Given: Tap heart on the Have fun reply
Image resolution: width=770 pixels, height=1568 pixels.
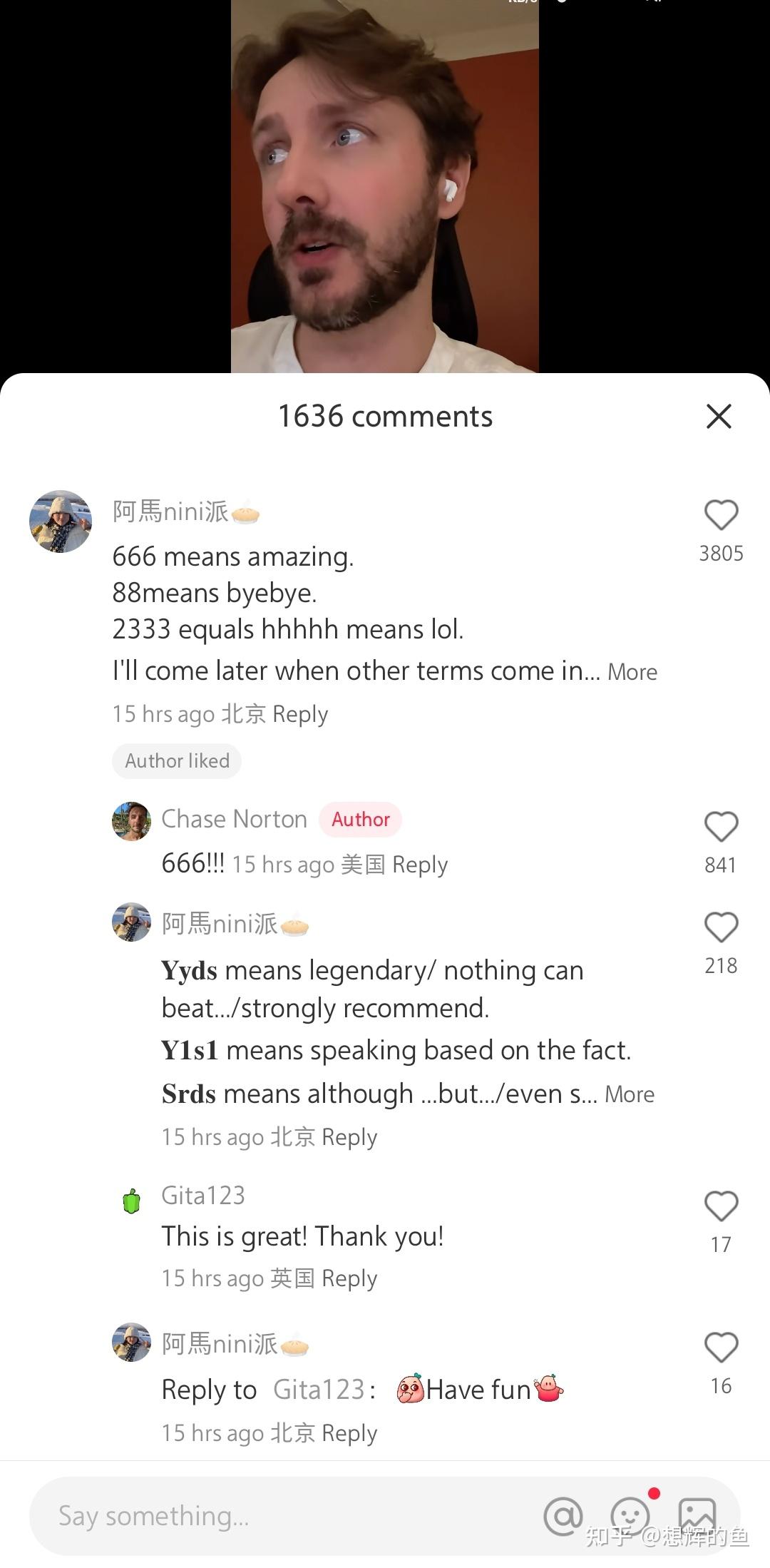Looking at the screenshot, I should [721, 1348].
